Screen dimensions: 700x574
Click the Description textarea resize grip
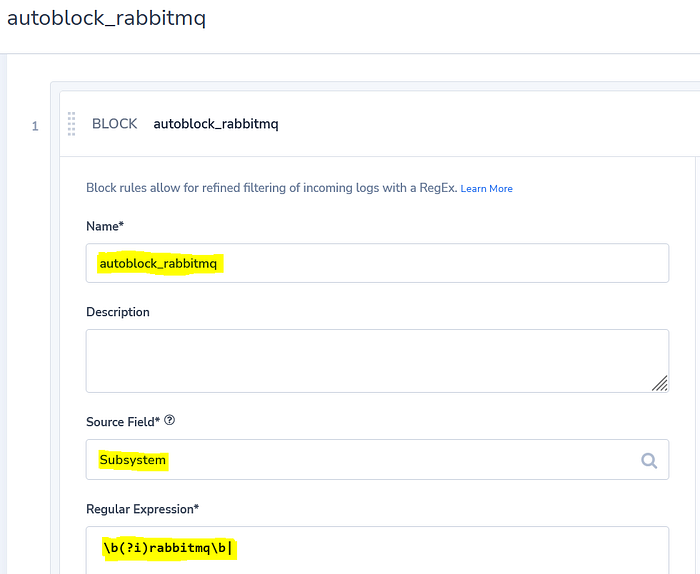click(x=659, y=383)
